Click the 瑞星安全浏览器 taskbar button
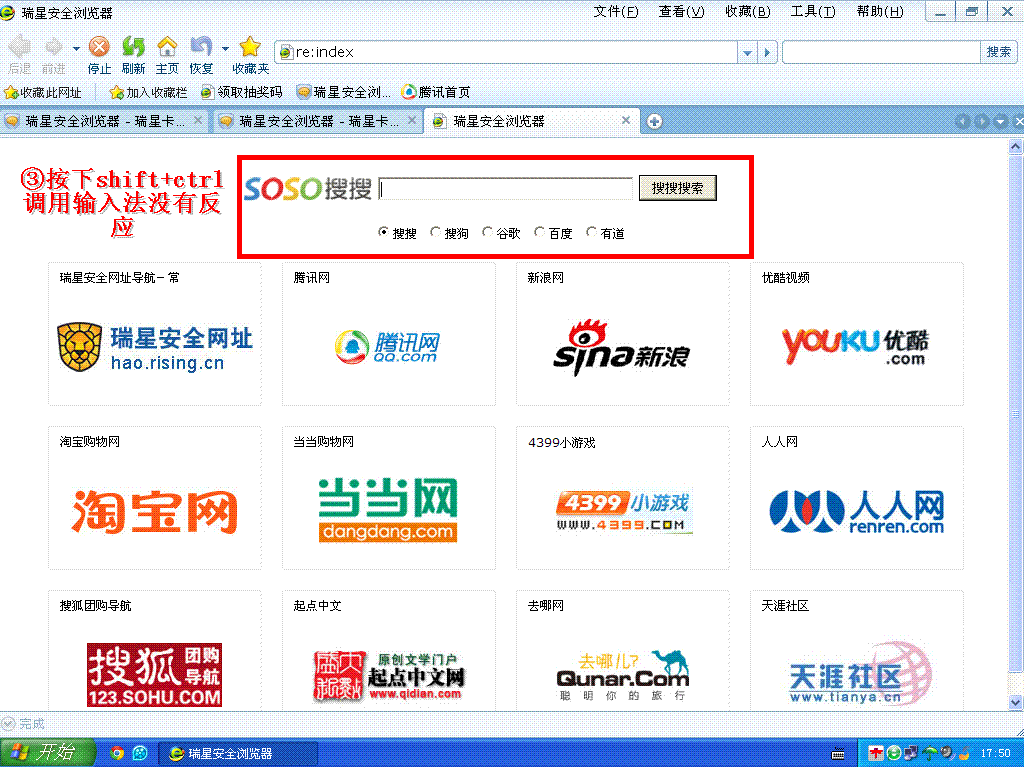1024x767 pixels. [x=238, y=753]
